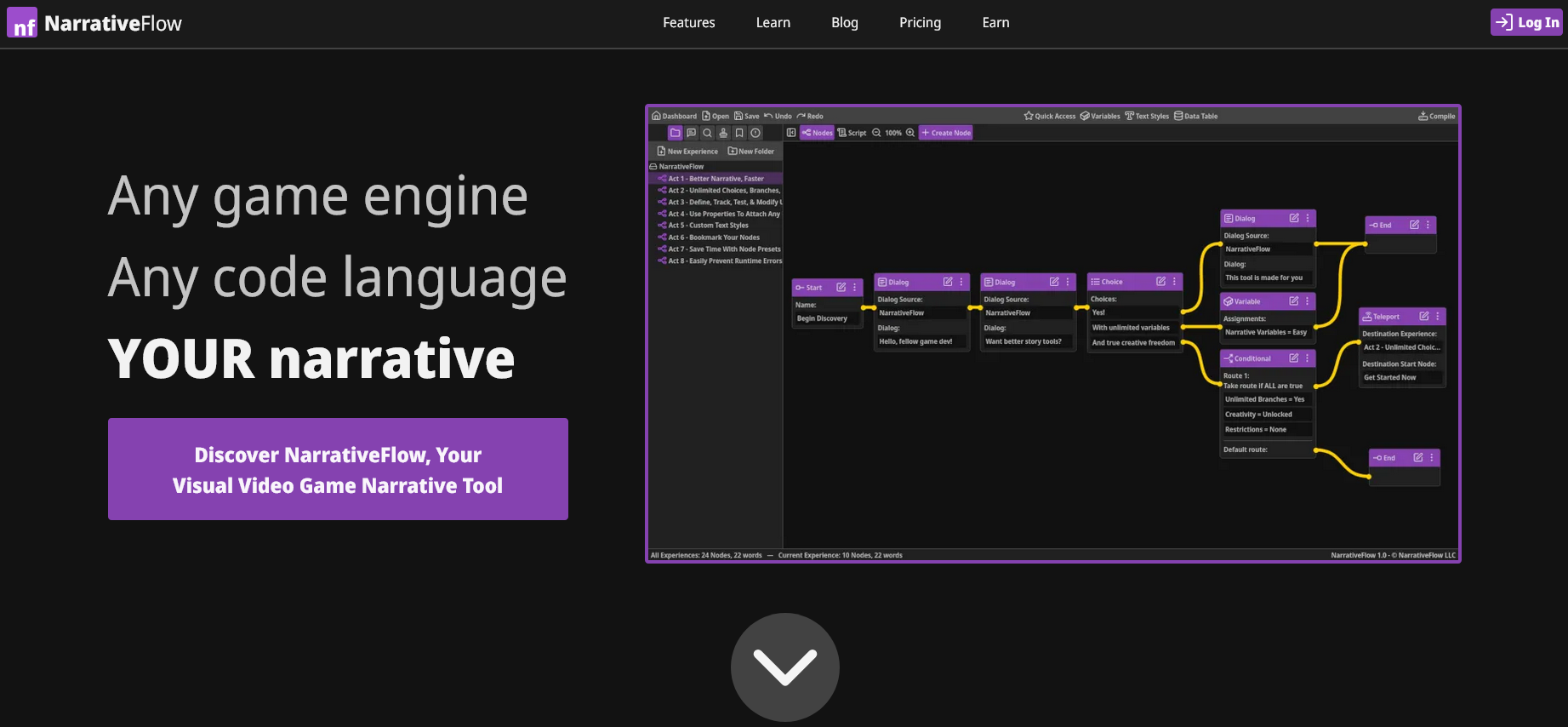
Task: Click the zoom out magnifier icon
Action: coord(877,133)
